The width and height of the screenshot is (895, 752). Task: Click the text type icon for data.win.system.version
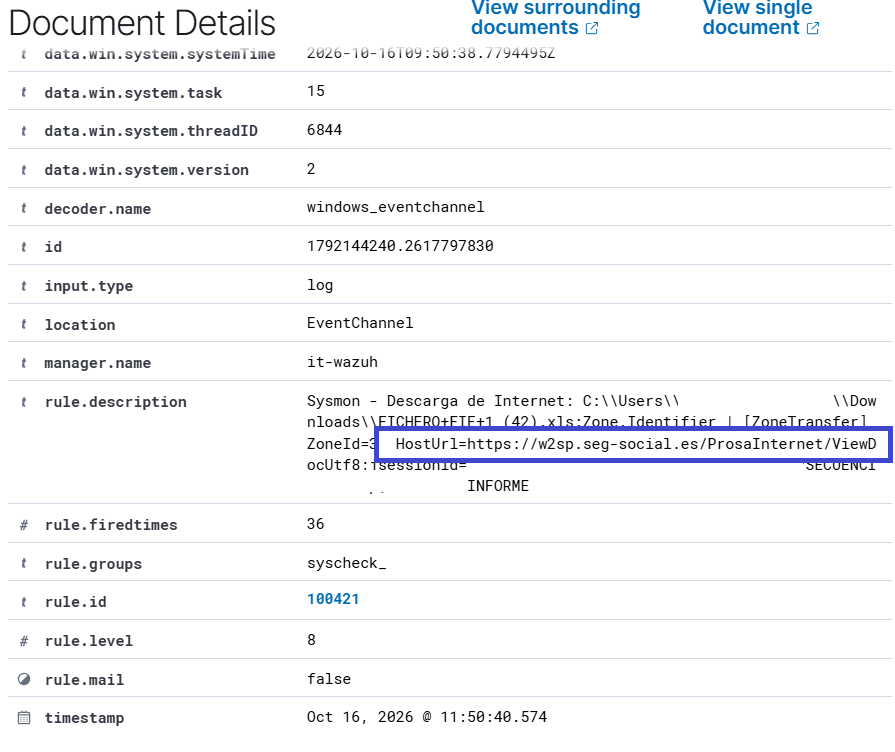pyautogui.click(x=23, y=170)
